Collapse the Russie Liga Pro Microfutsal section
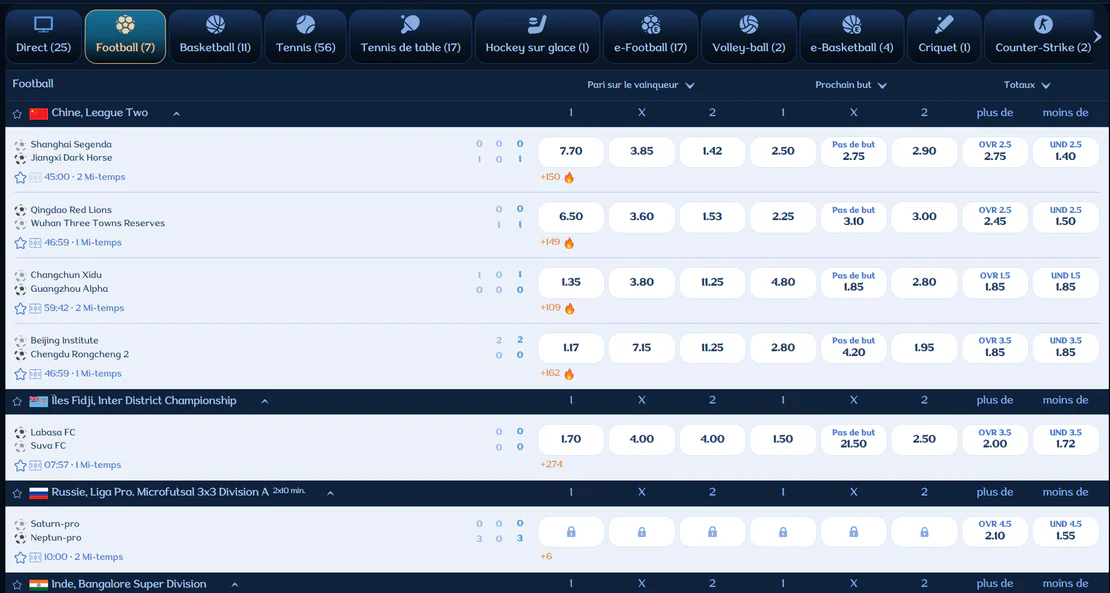The height and width of the screenshot is (593, 1110). tap(330, 493)
